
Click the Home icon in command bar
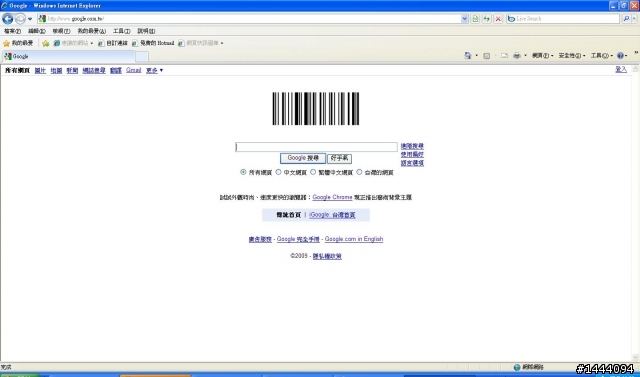coord(468,55)
